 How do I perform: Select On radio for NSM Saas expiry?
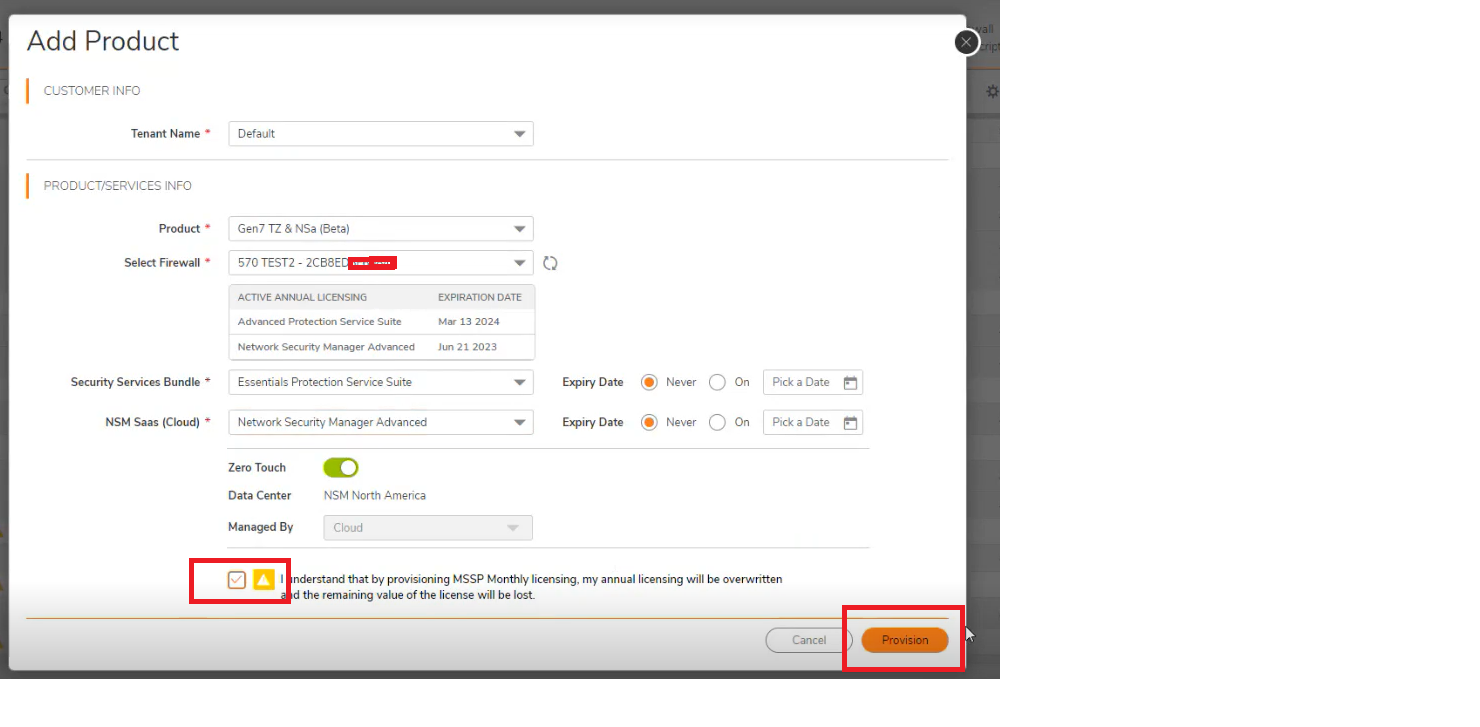717,422
